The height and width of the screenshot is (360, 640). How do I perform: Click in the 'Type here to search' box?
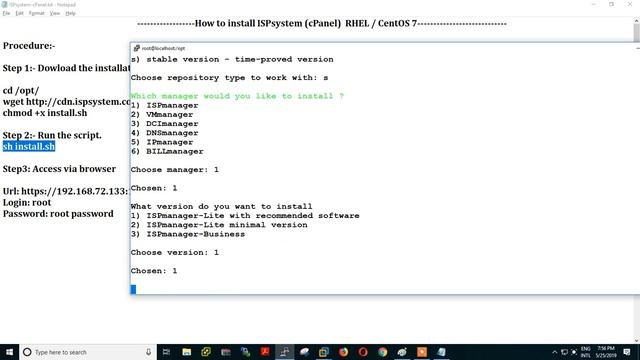click(88, 352)
